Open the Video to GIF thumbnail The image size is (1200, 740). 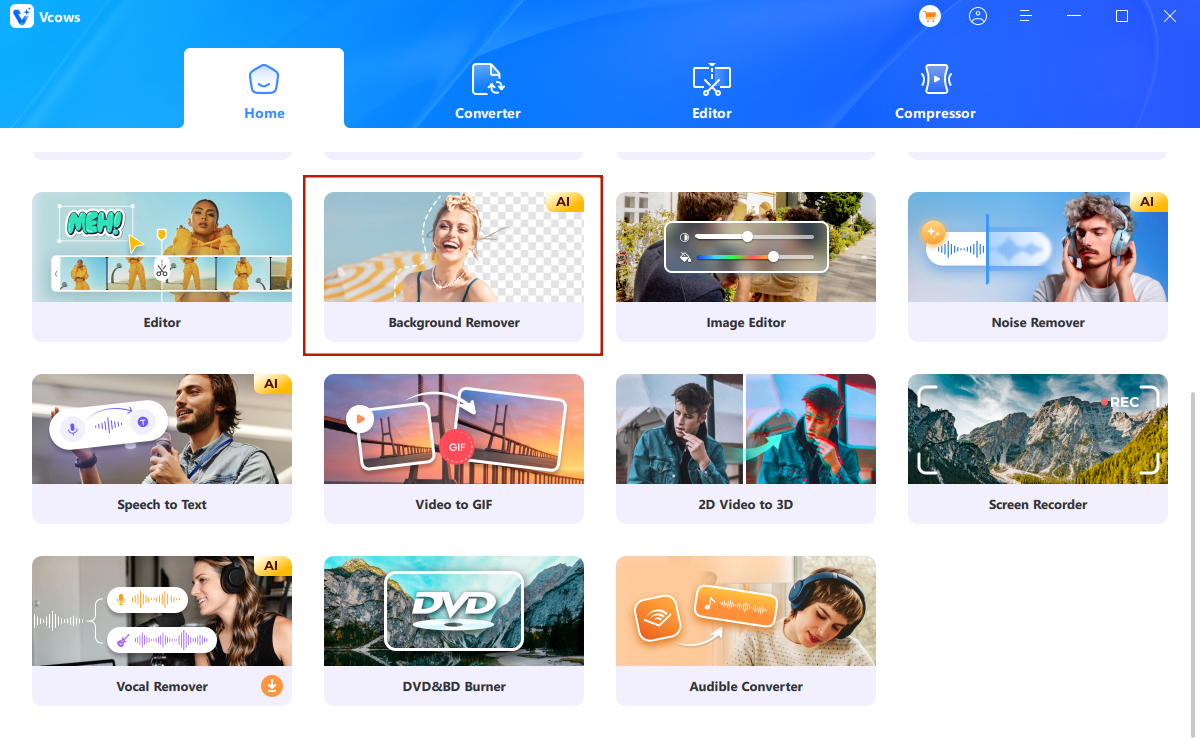454,429
